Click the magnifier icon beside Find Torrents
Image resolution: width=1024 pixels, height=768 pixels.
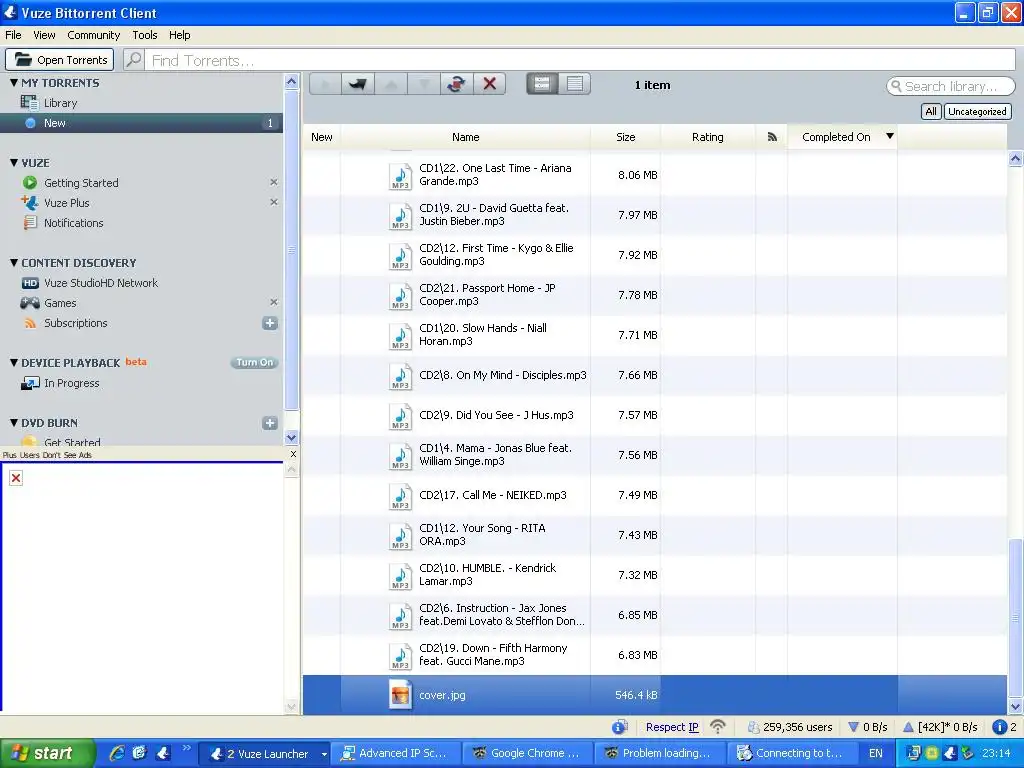(133, 59)
